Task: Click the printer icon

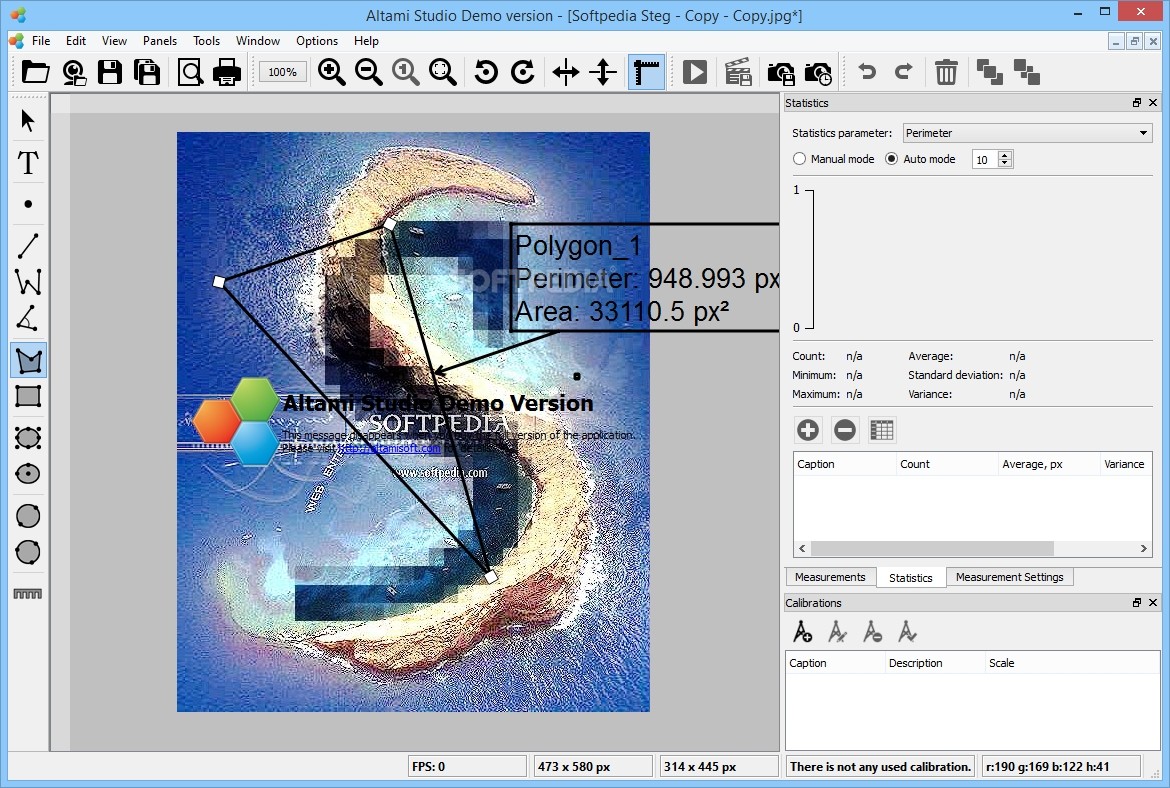Action: pos(227,72)
